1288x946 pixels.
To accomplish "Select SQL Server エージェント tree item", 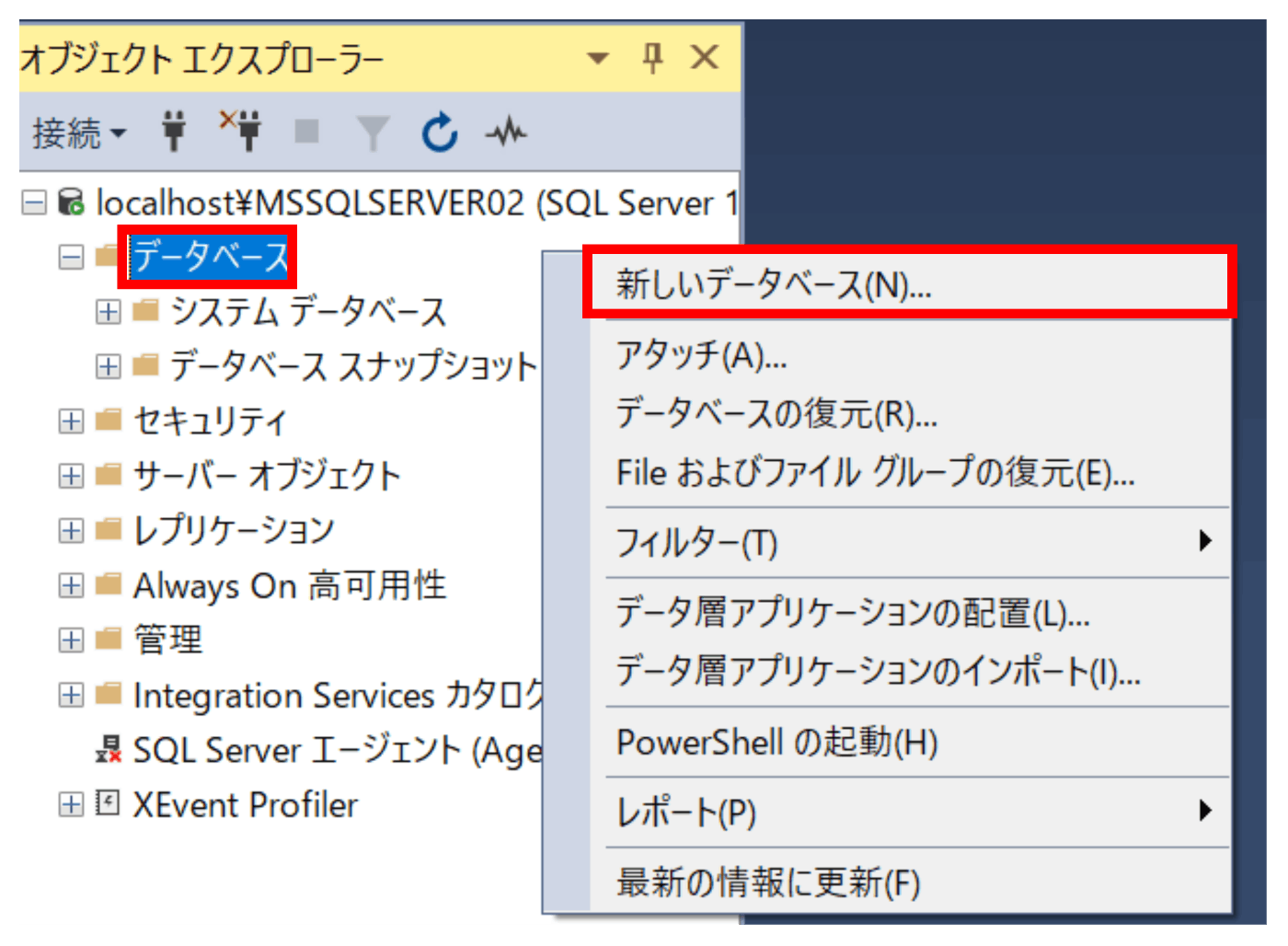I will [x=338, y=750].
